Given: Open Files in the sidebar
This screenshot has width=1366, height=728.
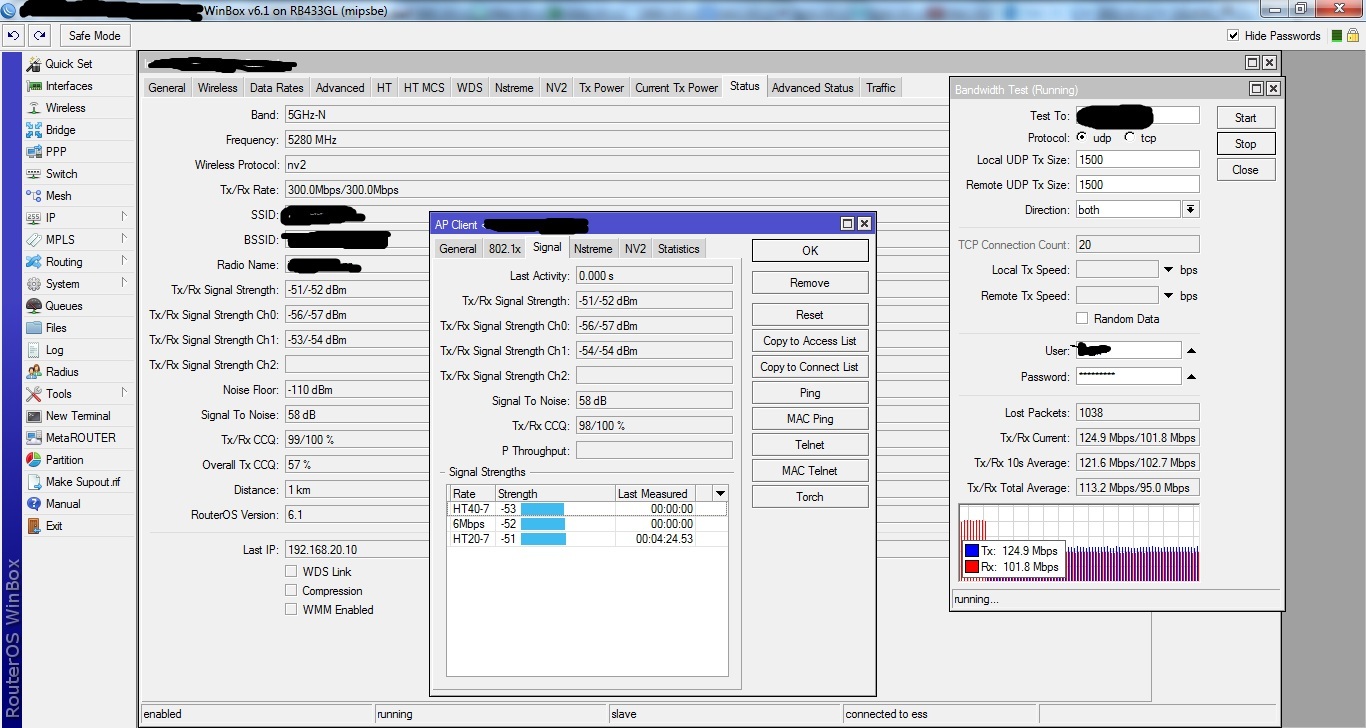Looking at the screenshot, I should point(56,328).
